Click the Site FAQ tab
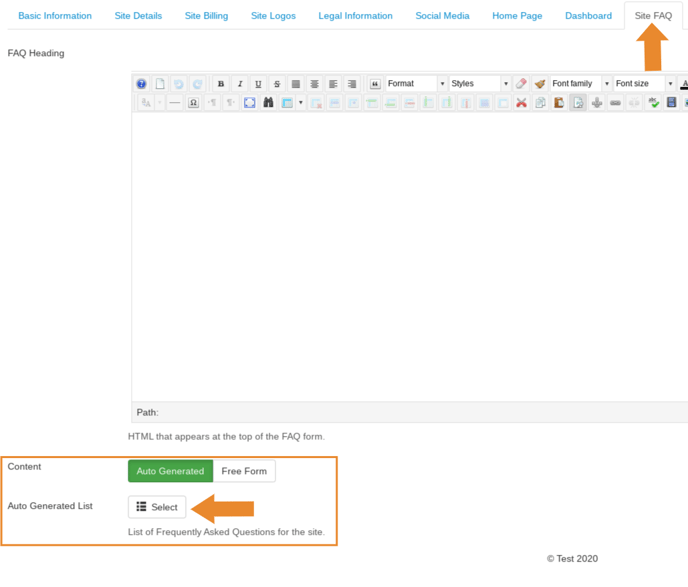 coord(653,16)
